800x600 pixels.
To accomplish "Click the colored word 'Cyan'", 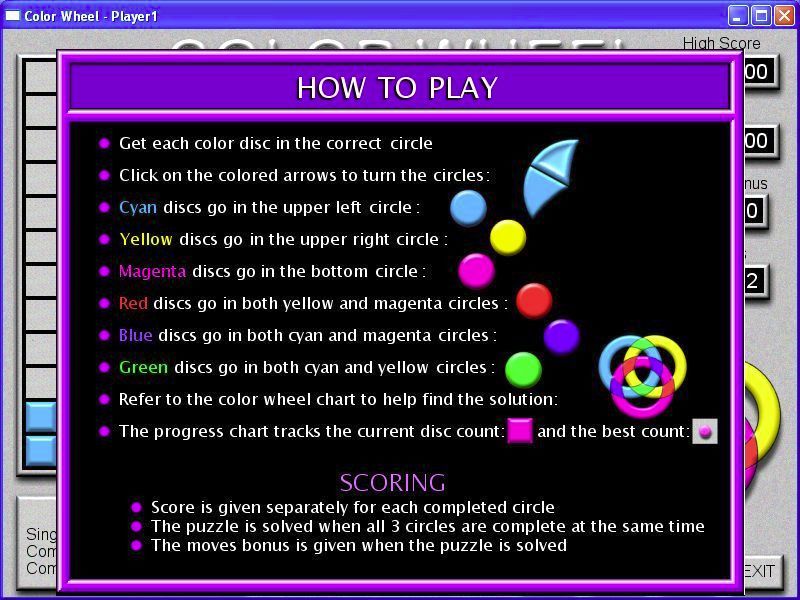I will 138,208.
